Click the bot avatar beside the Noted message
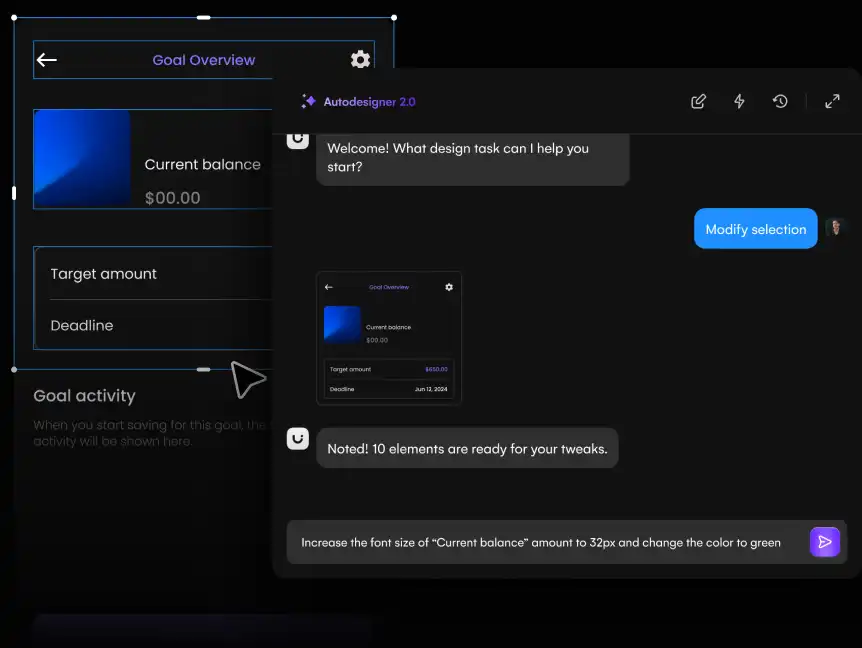The height and width of the screenshot is (648, 862). [x=297, y=438]
